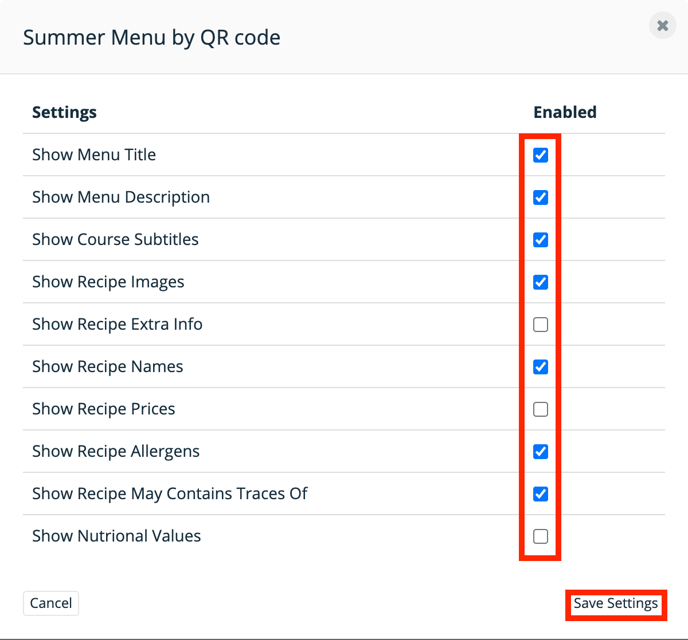Enable the Show Nutrional Values checkbox
This screenshot has width=688, height=640.
coord(540,536)
